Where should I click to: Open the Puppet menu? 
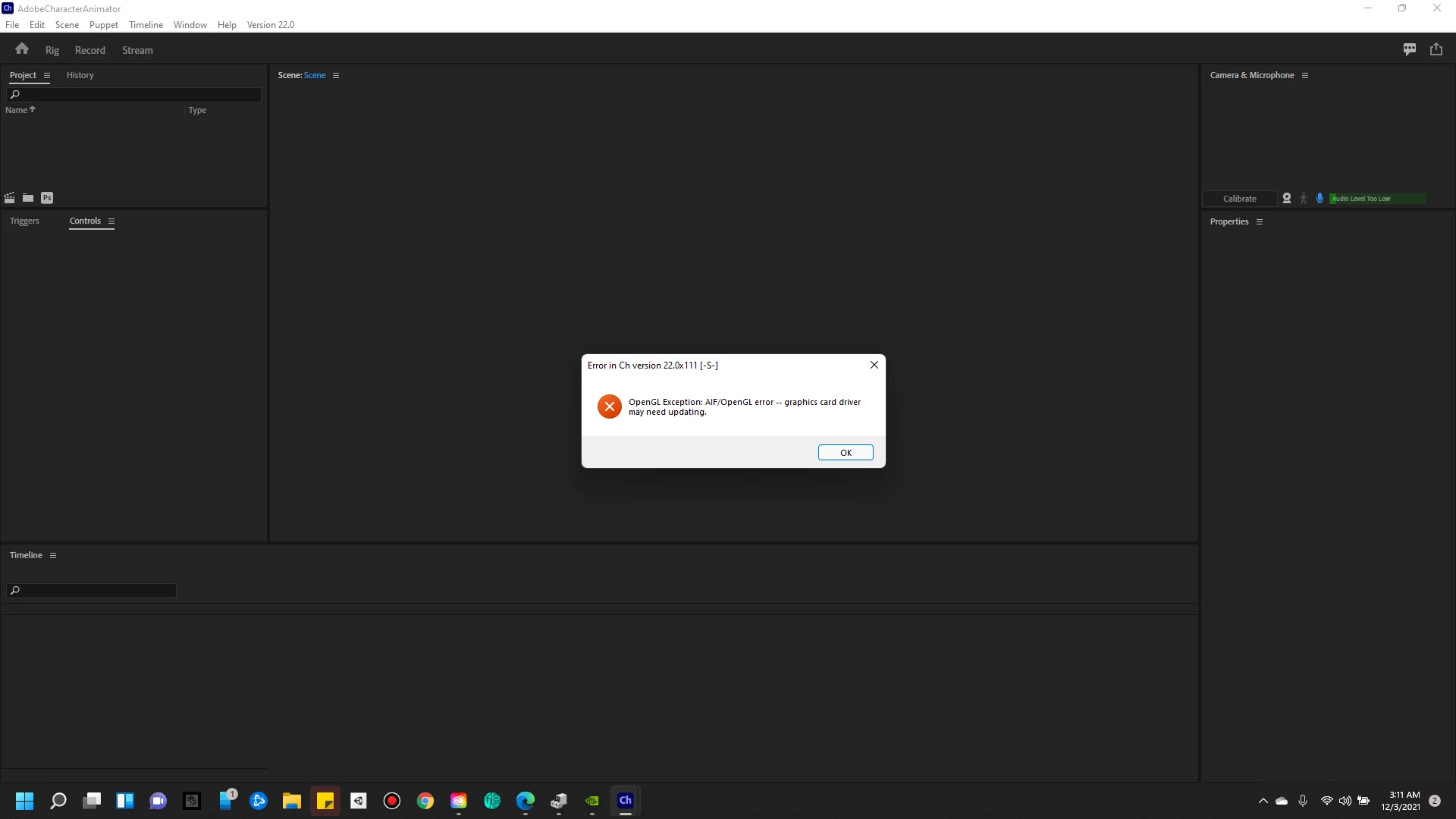[x=103, y=25]
